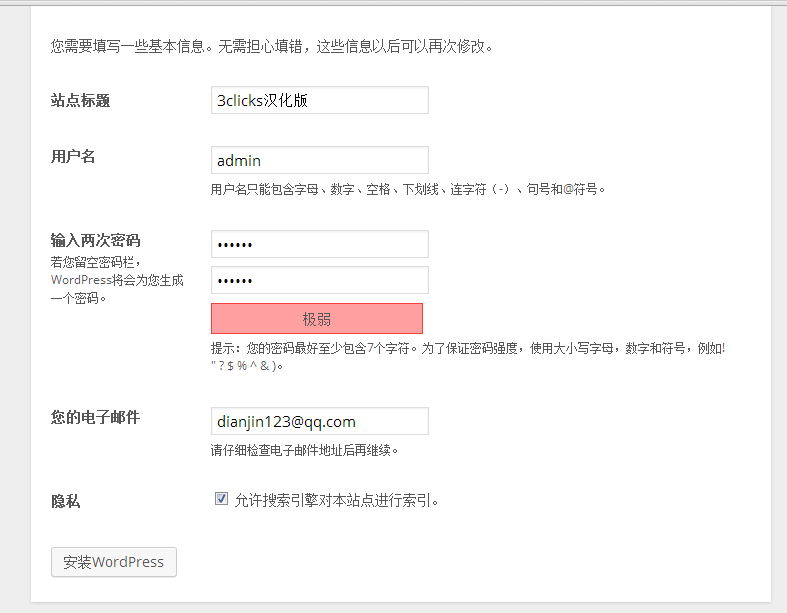Viewport: 787px width, 613px height.
Task: Click the 用户名 field label
Action: 73,156
